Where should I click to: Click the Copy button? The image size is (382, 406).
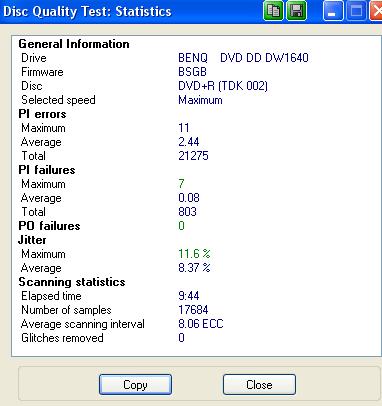point(135,385)
